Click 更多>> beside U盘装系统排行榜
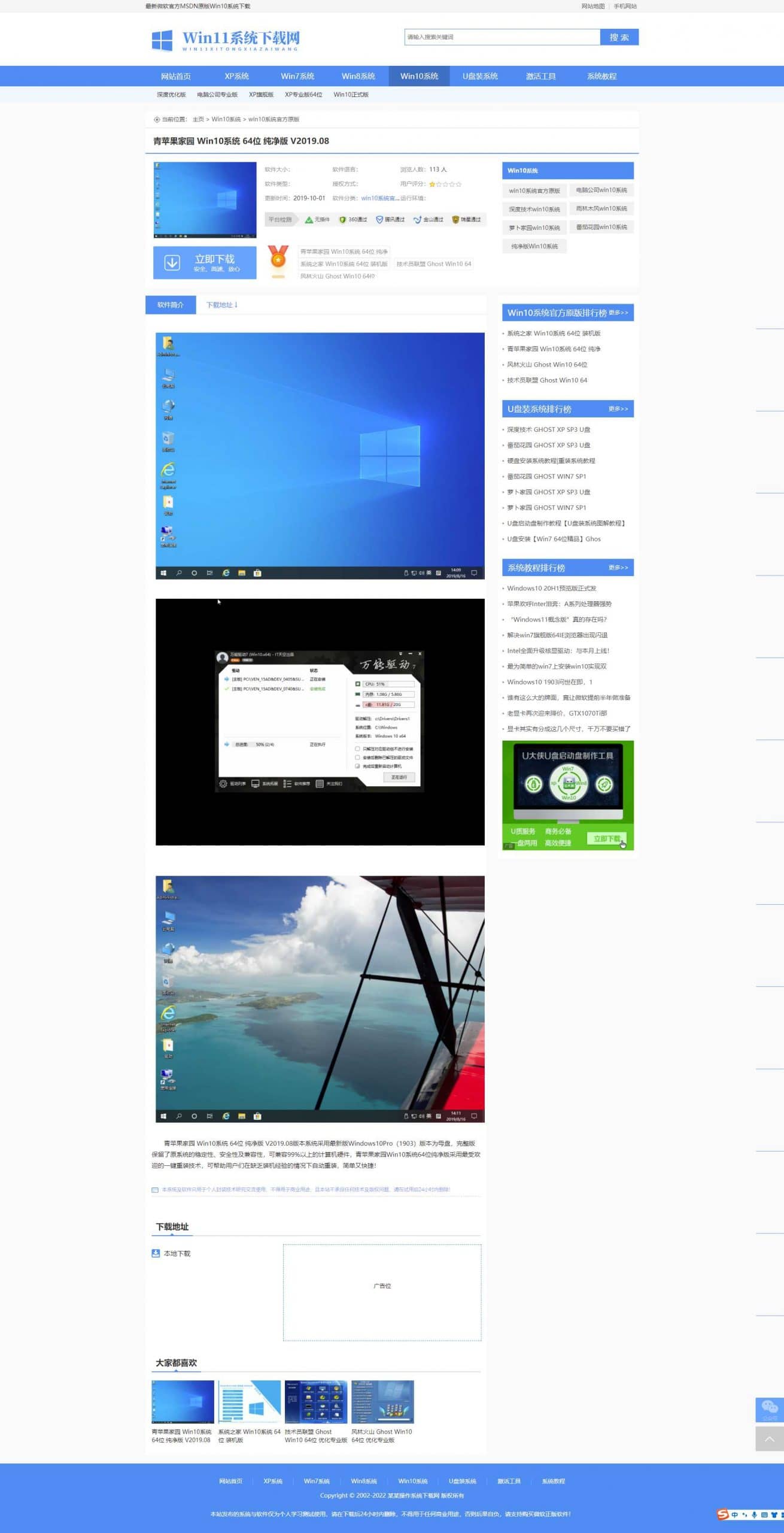 tap(618, 409)
